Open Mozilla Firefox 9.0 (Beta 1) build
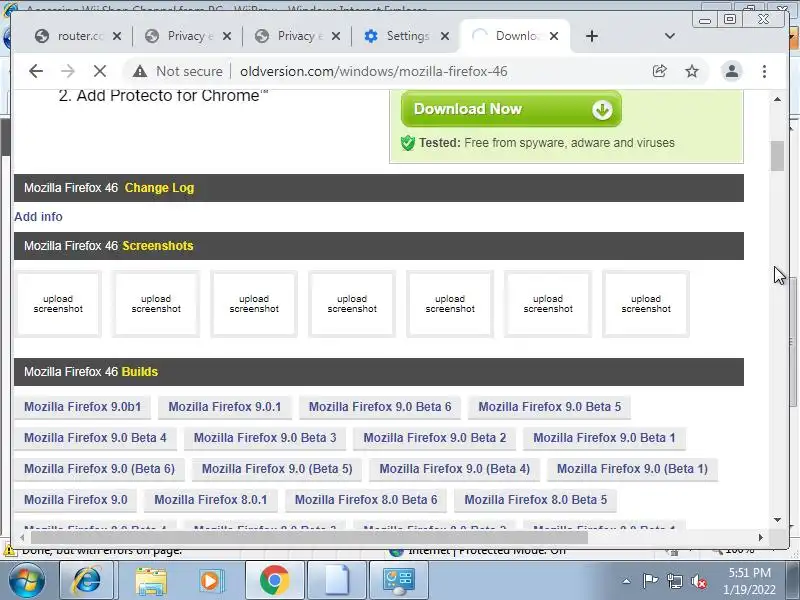The image size is (800, 600). (x=632, y=469)
